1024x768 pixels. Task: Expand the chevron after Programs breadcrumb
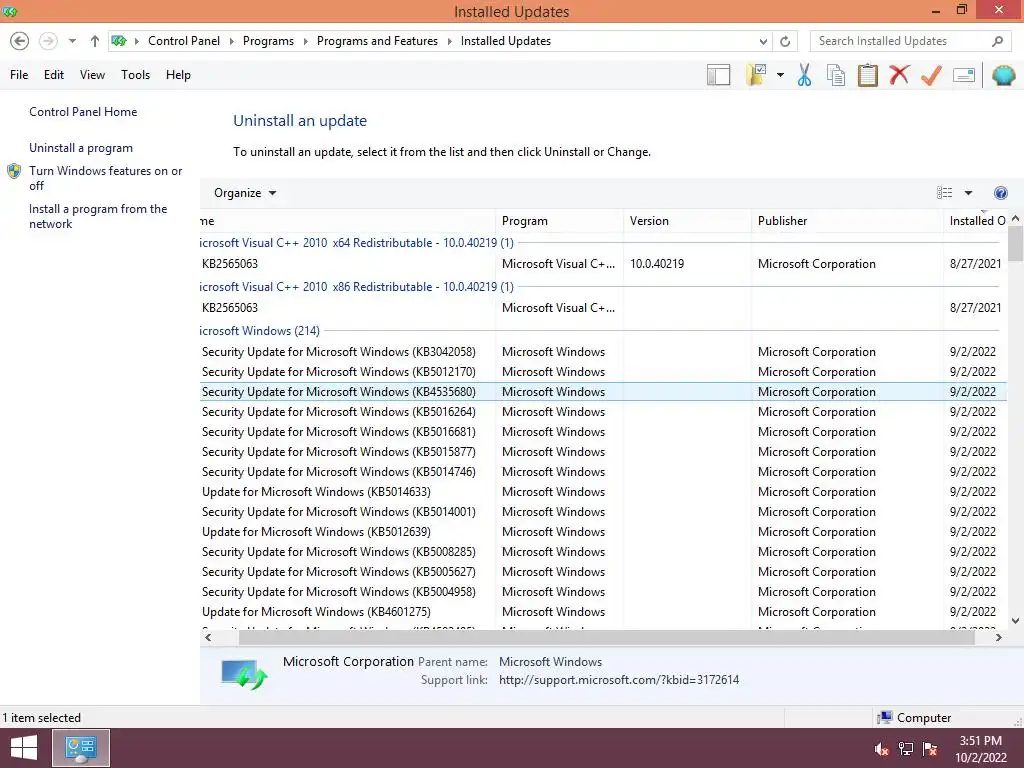pyautogui.click(x=306, y=41)
